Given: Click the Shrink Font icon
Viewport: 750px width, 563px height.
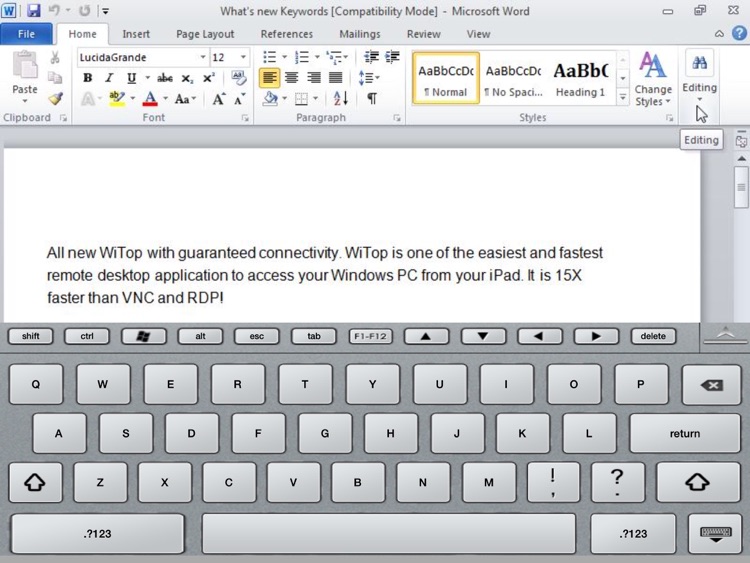Looking at the screenshot, I should tap(239, 99).
